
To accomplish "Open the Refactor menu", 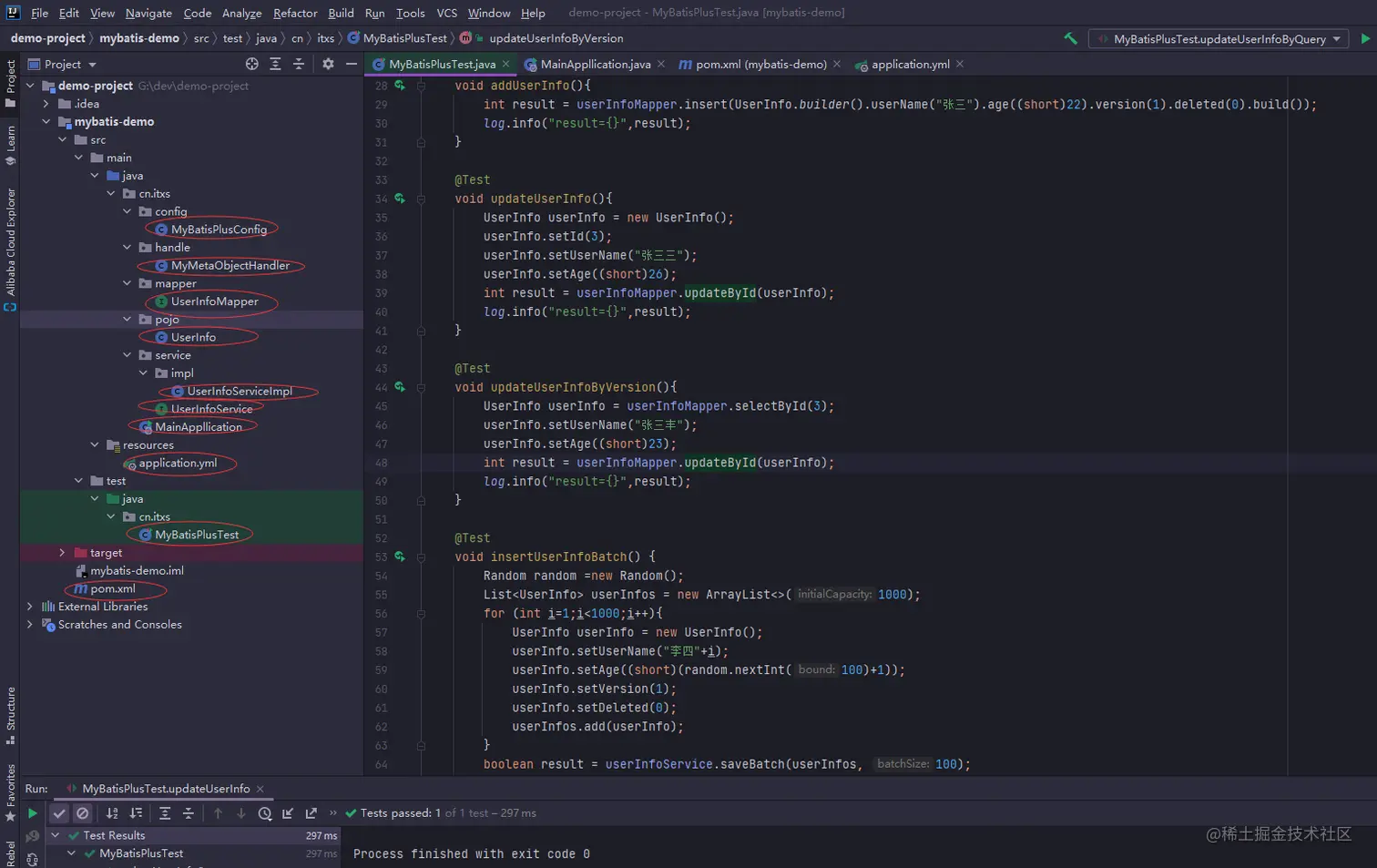I will pyautogui.click(x=295, y=13).
